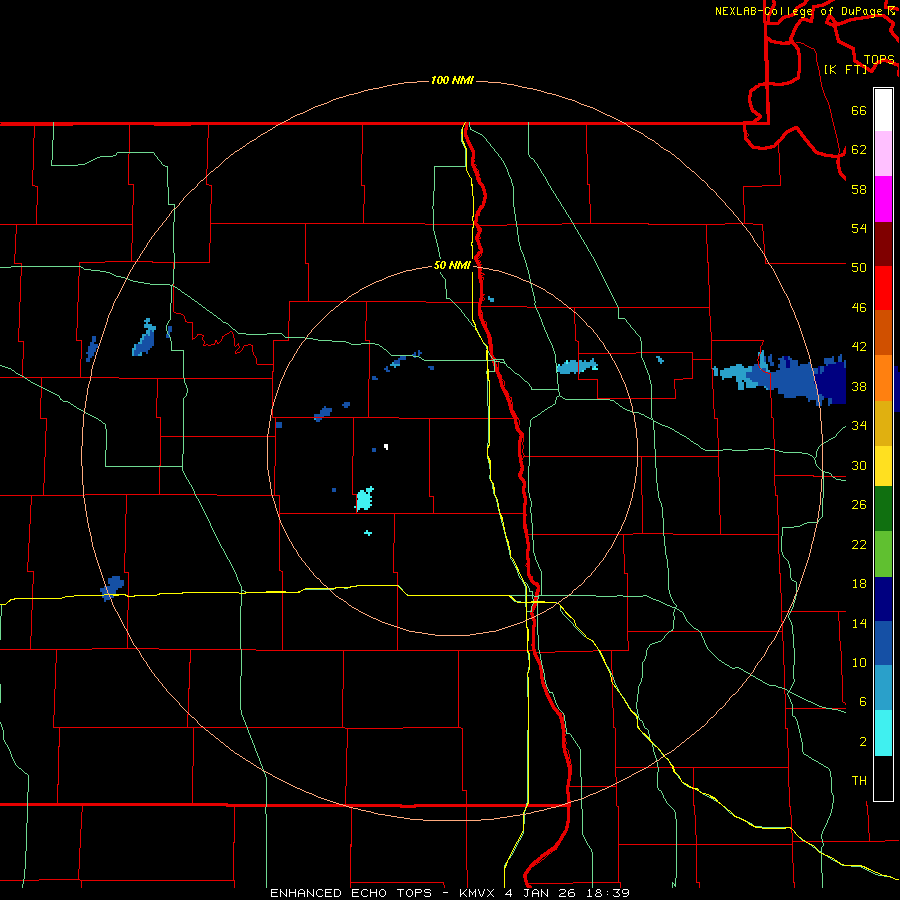The image size is (900, 900).
Task: Click the legend value "62"
Action: [859, 150]
